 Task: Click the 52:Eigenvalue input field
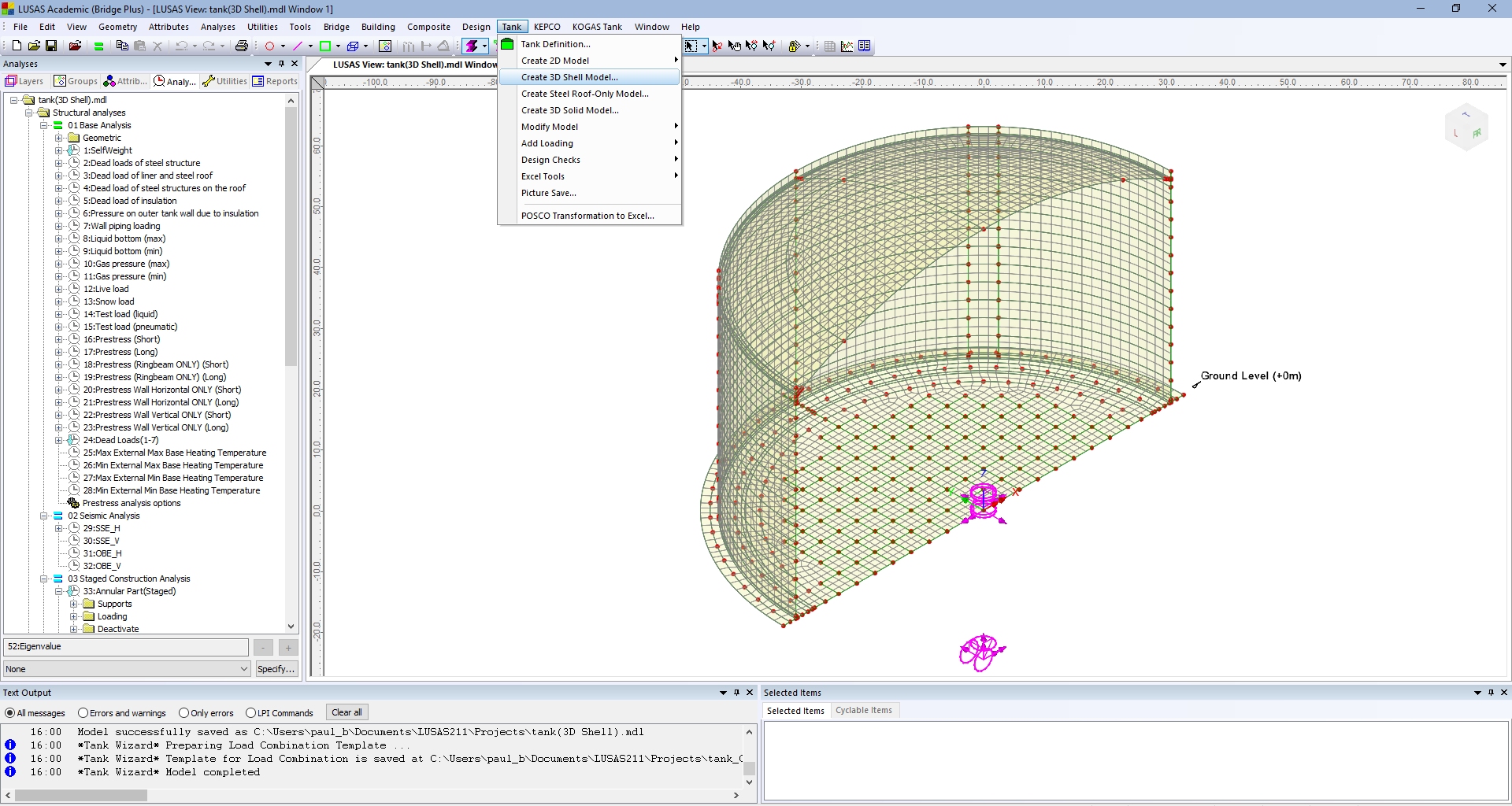(126, 647)
